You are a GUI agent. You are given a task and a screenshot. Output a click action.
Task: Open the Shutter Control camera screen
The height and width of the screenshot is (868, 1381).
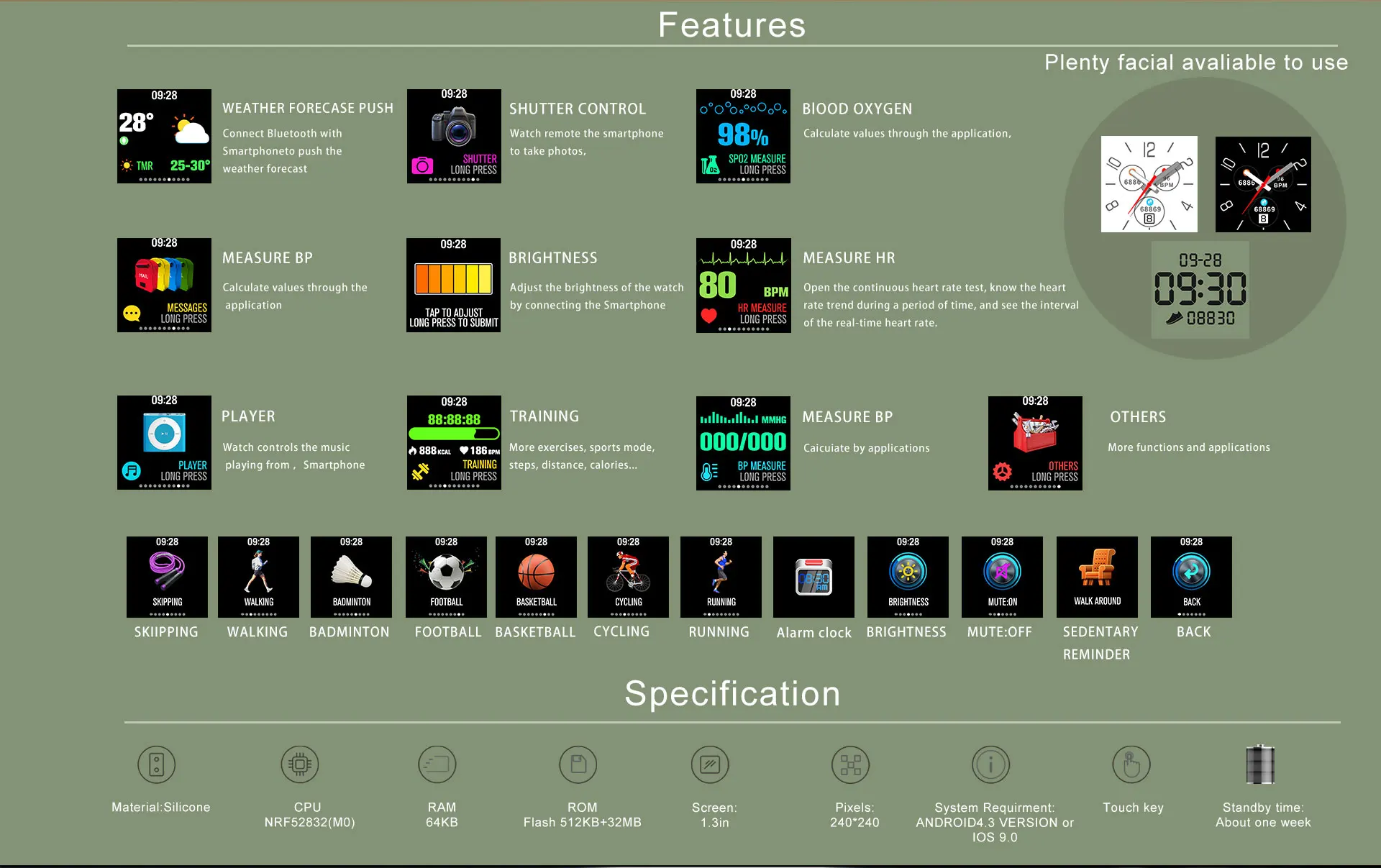click(454, 136)
